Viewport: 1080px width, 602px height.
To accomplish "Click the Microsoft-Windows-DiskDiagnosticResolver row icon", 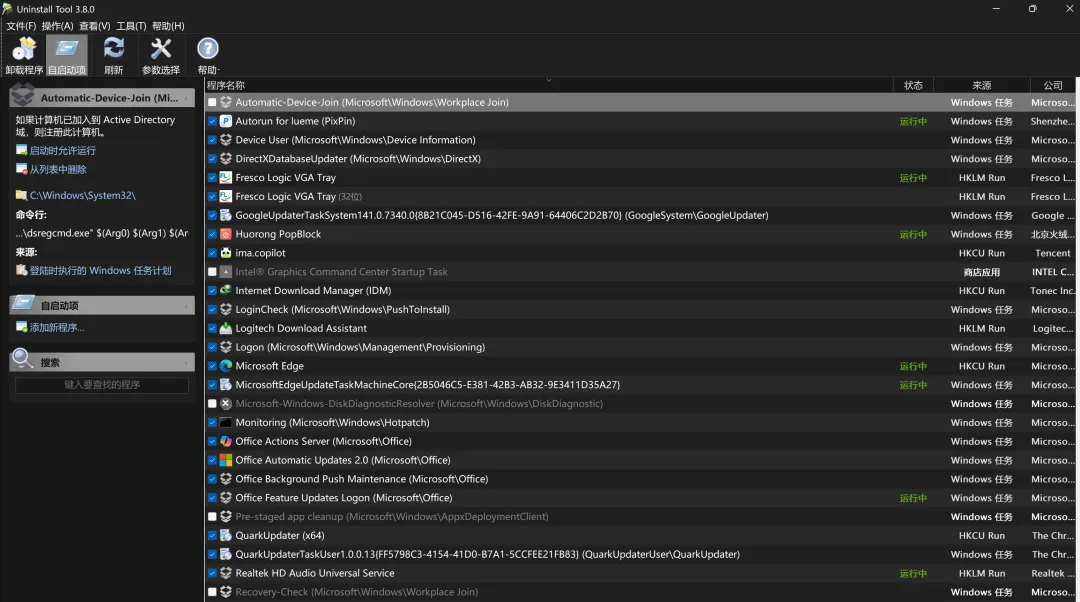I will click(x=225, y=404).
